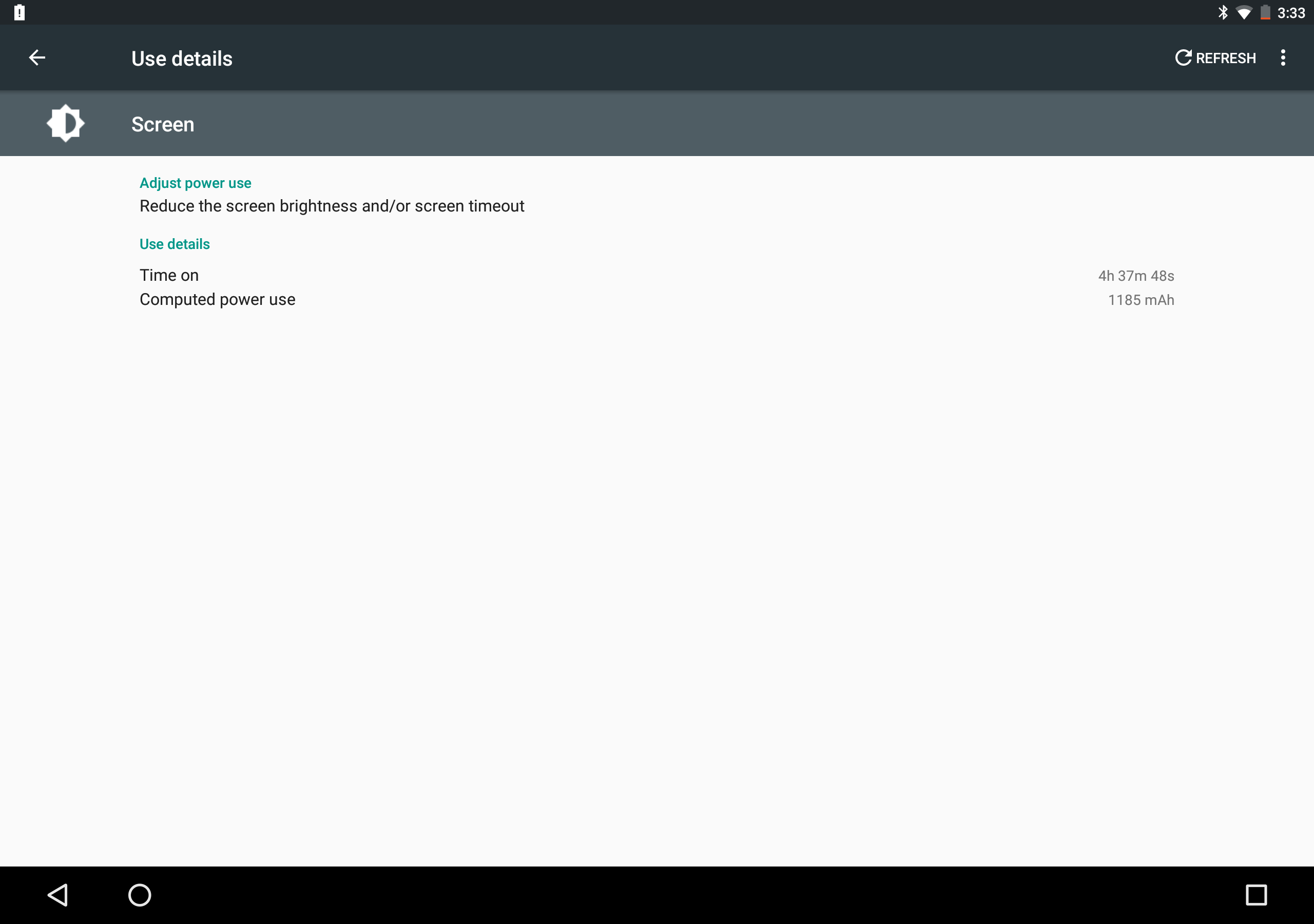Screen dimensions: 1314x924
Task: Tap the Use details section heading
Action: pos(175,244)
